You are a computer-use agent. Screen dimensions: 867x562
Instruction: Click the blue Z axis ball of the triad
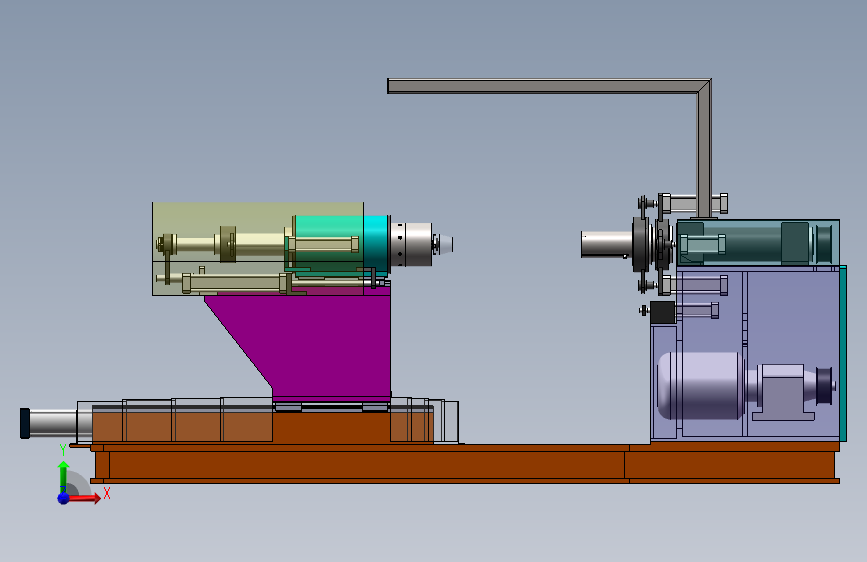coord(64,498)
